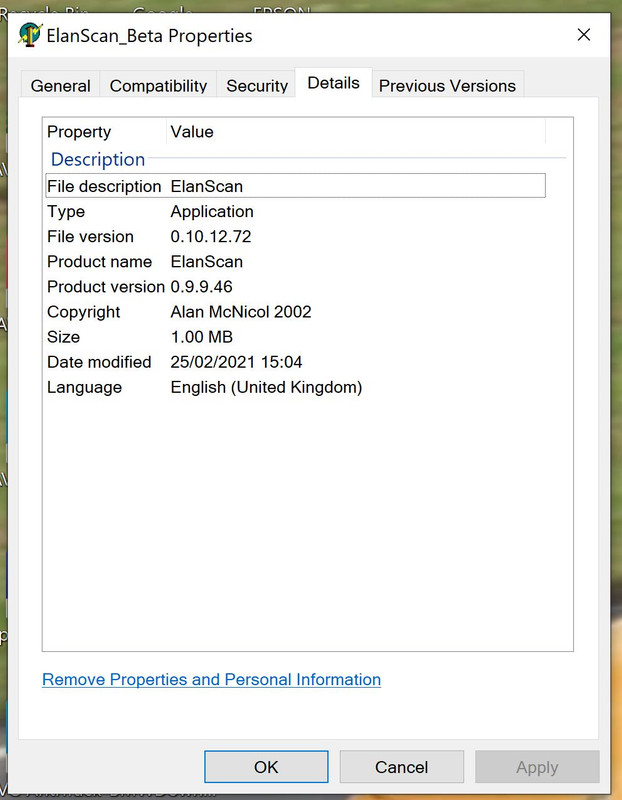Click the greyed-out Apply button

(537, 766)
